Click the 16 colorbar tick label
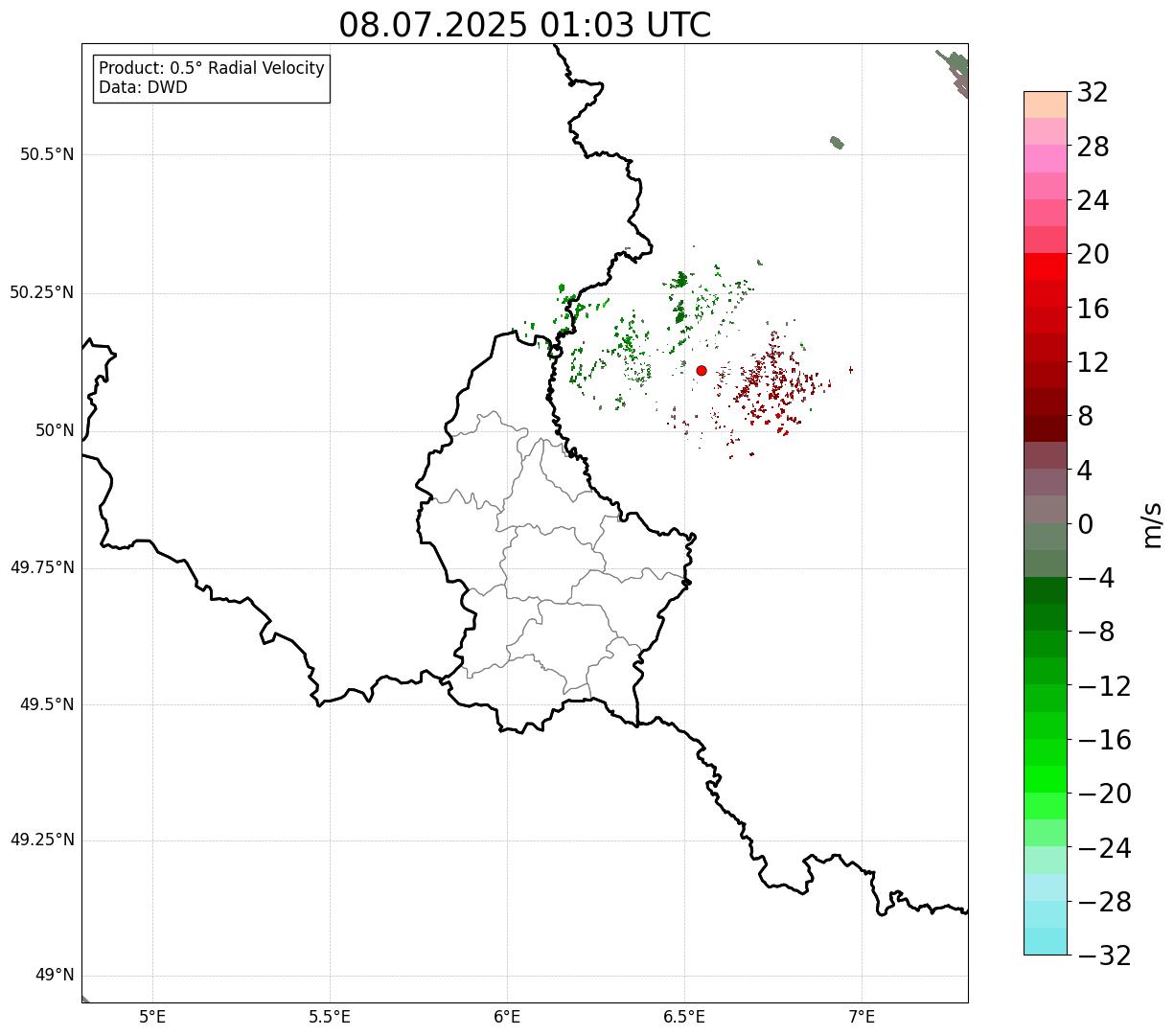This screenshot has height=1036, width=1174. [1093, 309]
